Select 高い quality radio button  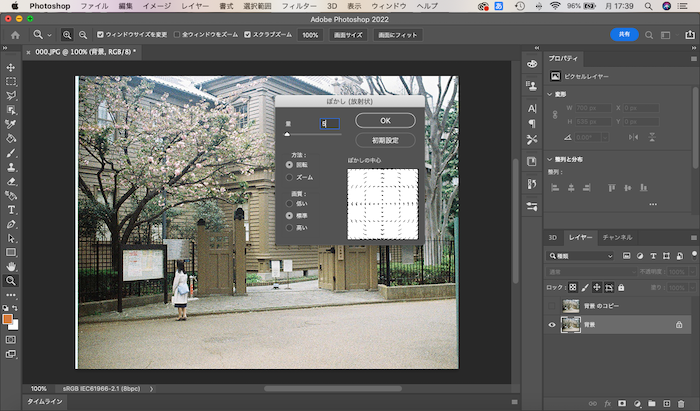(x=289, y=228)
